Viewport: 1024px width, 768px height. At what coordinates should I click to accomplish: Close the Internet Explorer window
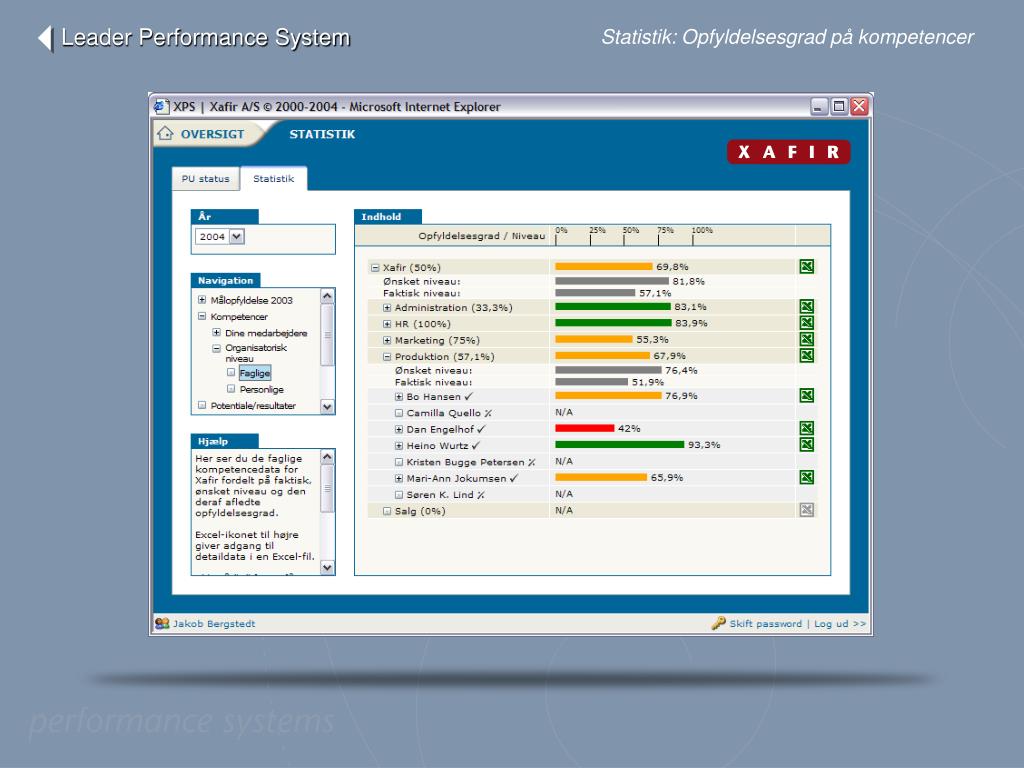[859, 106]
